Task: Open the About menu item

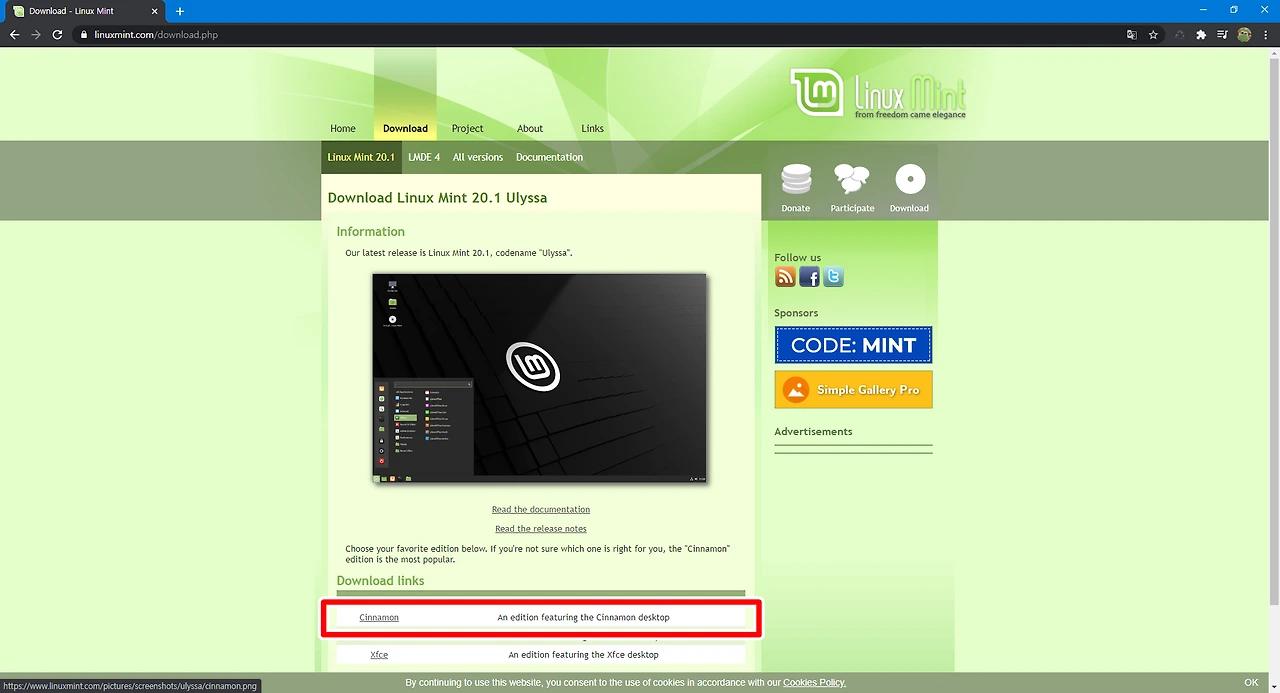Action: point(530,128)
